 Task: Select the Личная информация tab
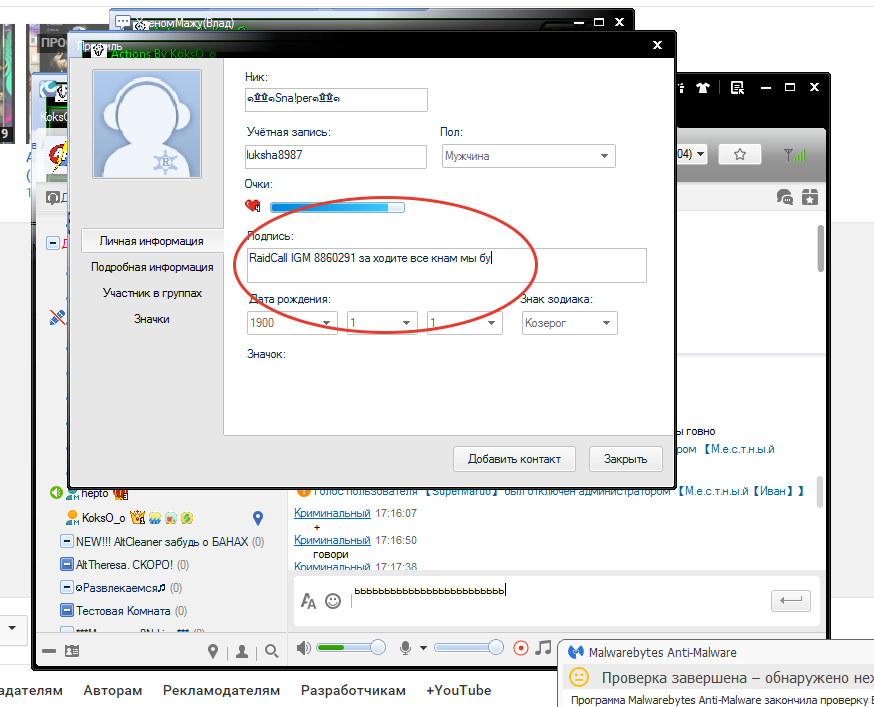coord(152,241)
